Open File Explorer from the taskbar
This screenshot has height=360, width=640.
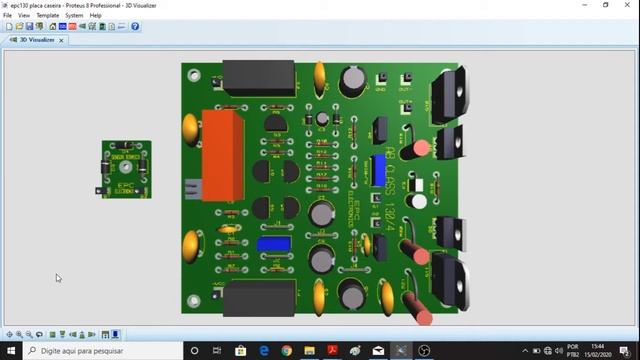309,351
